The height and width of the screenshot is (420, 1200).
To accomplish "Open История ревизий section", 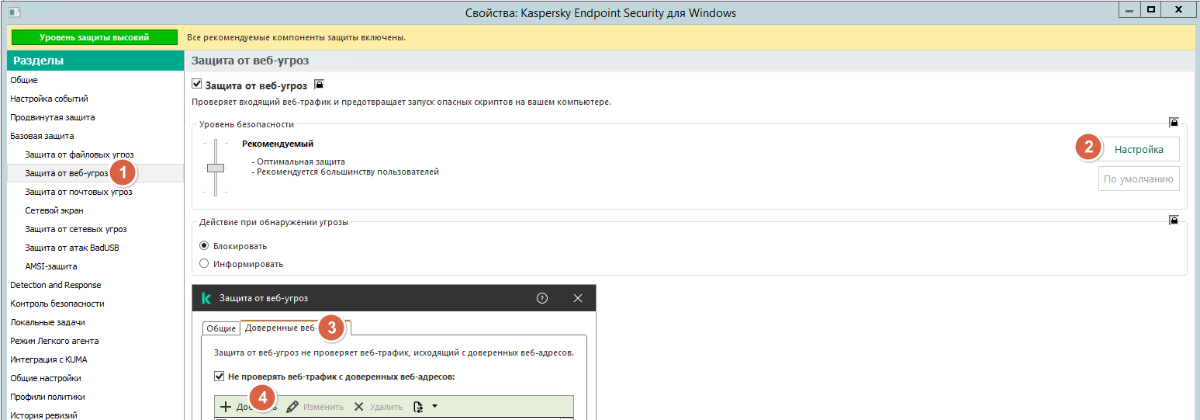I will coord(46,414).
